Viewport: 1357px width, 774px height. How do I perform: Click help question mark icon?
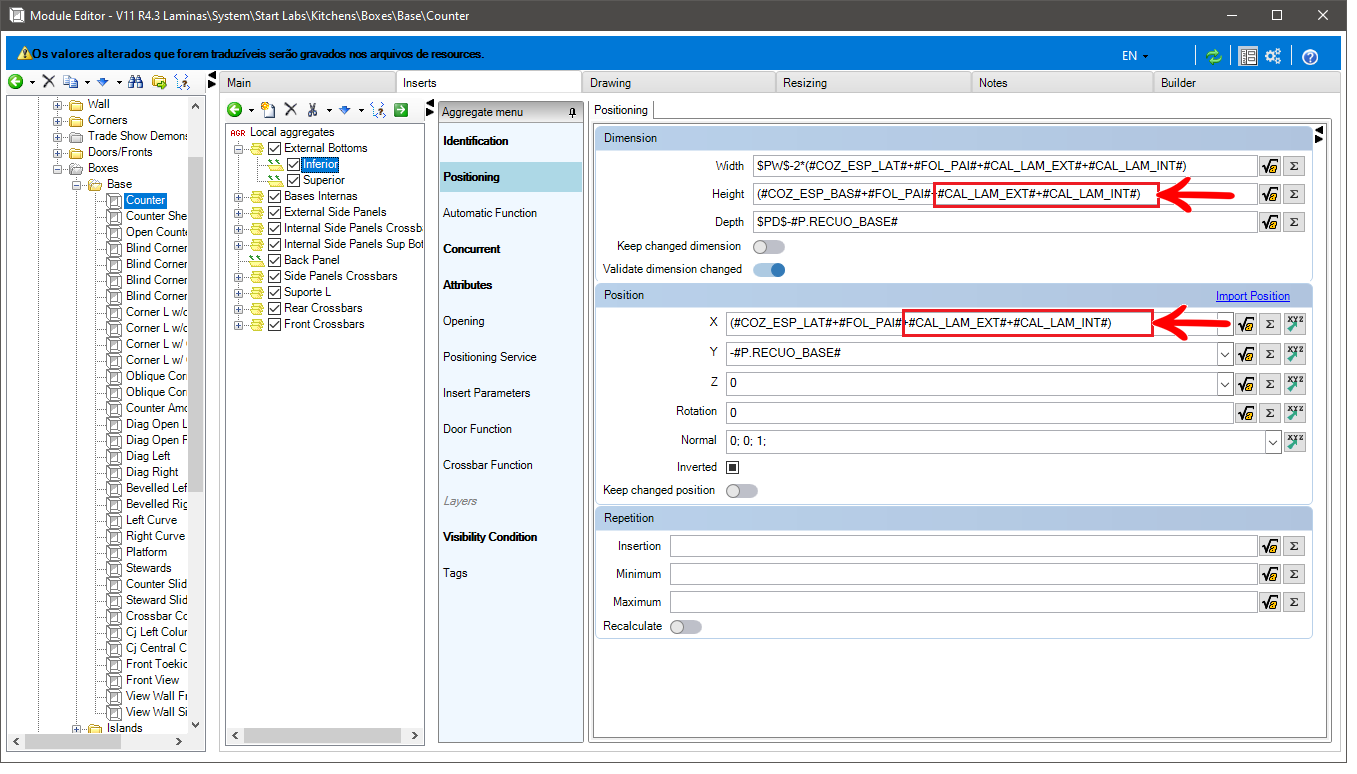pos(1310,57)
